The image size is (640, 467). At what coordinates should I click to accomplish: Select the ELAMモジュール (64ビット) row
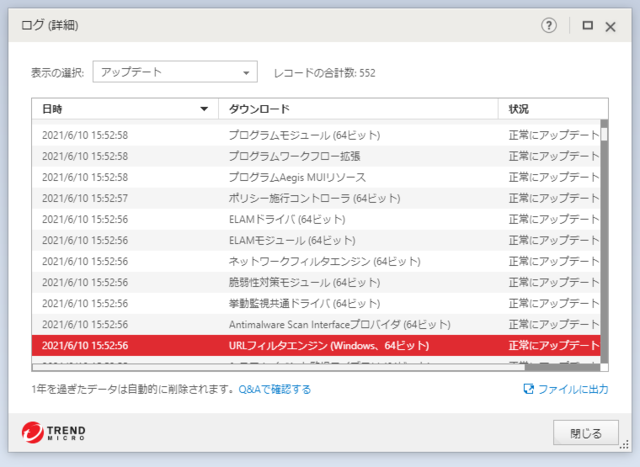[316, 240]
